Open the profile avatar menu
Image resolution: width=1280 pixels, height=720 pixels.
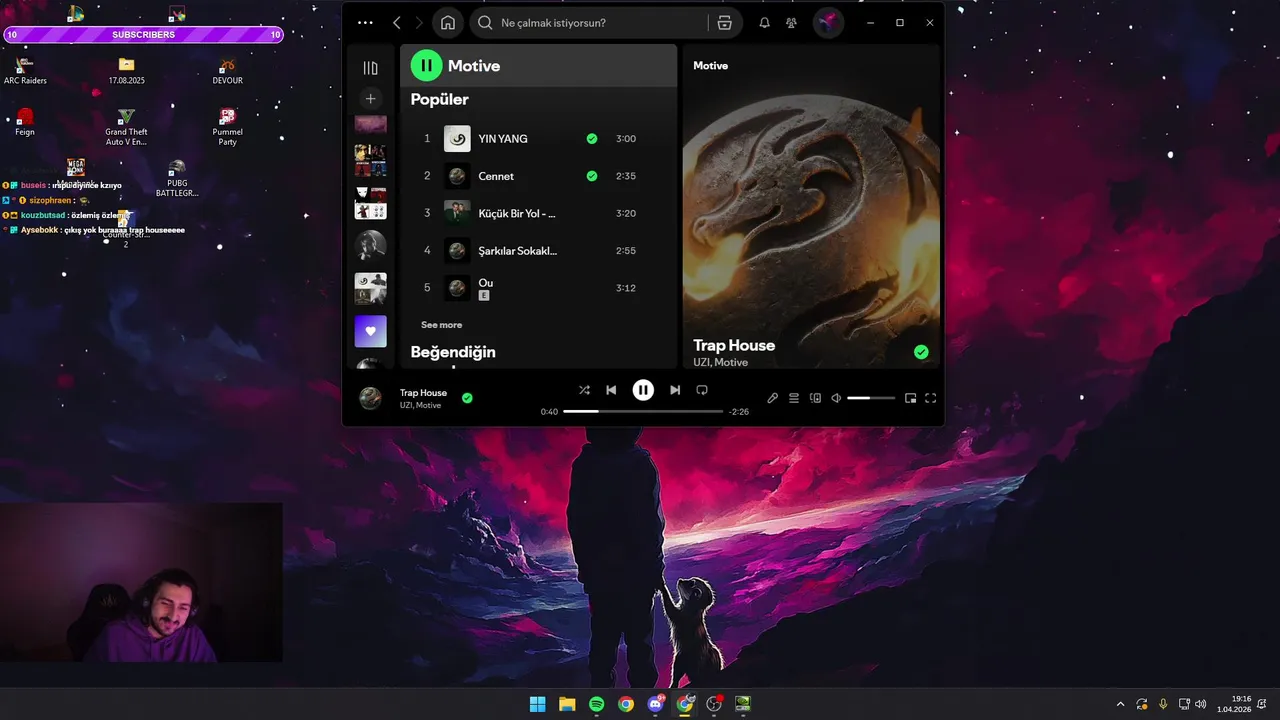(x=828, y=22)
